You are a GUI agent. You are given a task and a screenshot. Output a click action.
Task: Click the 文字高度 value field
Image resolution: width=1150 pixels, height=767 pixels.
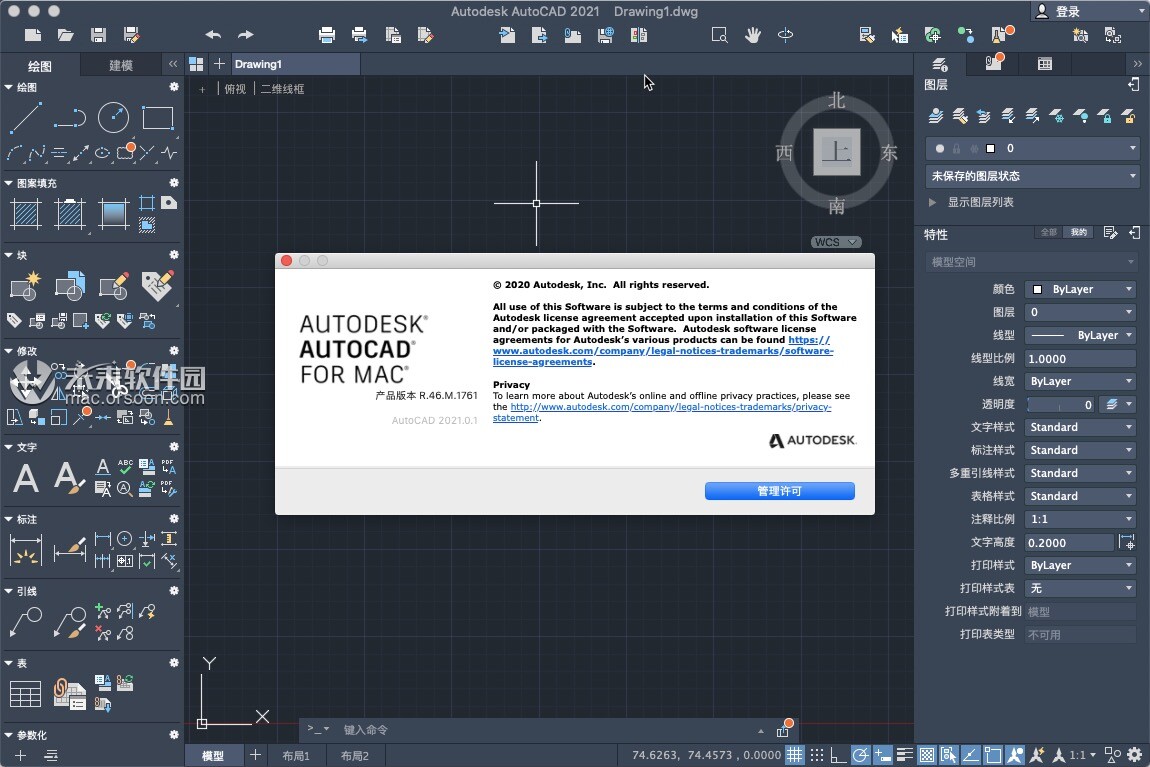click(1069, 543)
